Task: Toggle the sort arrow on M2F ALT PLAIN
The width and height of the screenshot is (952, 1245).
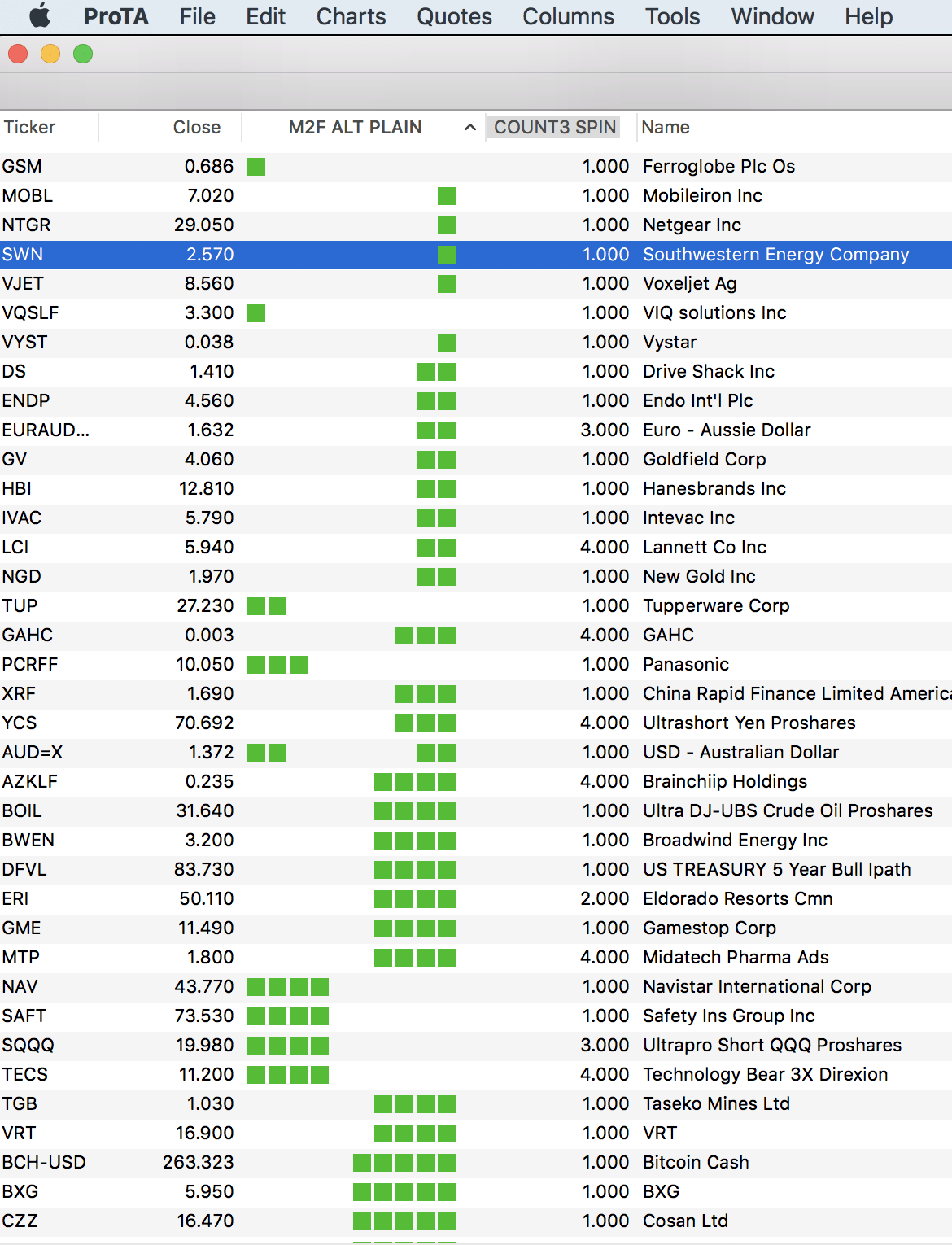Action: pos(470,128)
